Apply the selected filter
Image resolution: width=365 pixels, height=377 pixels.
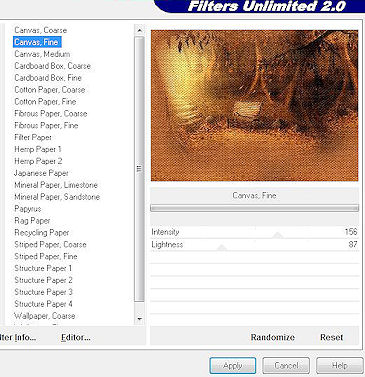233,366
